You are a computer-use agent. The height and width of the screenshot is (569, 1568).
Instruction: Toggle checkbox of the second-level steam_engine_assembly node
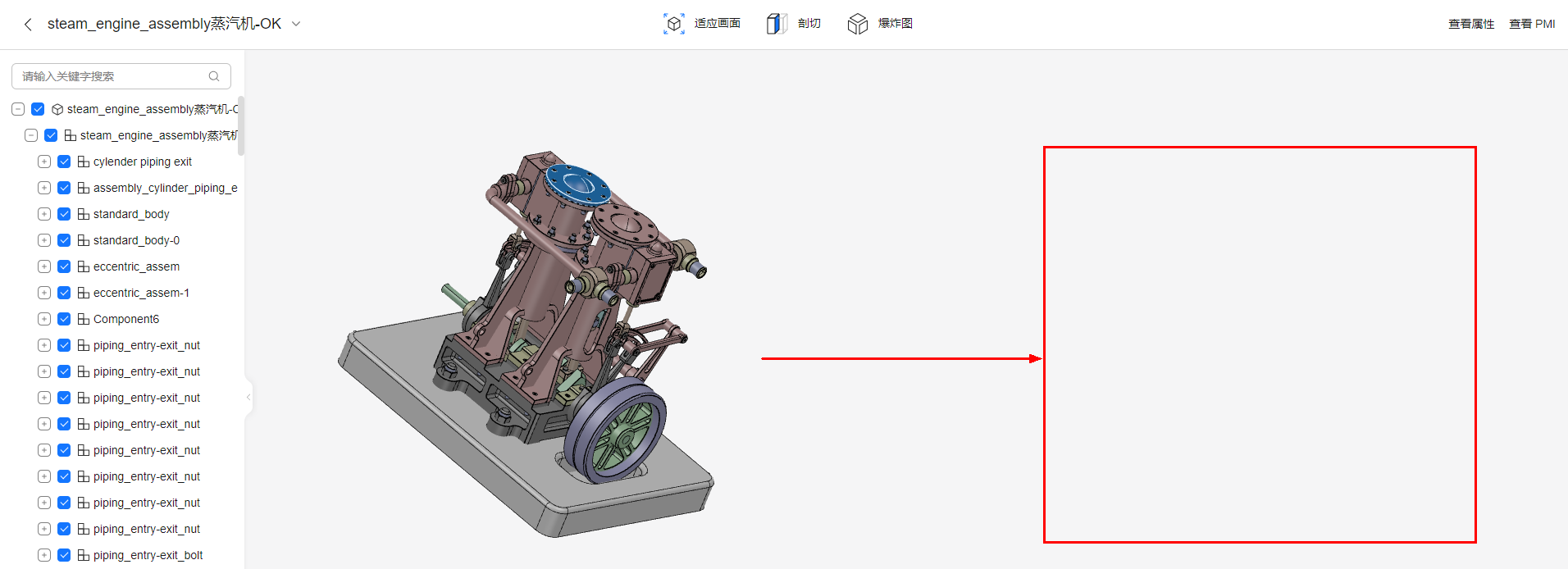pos(51,135)
